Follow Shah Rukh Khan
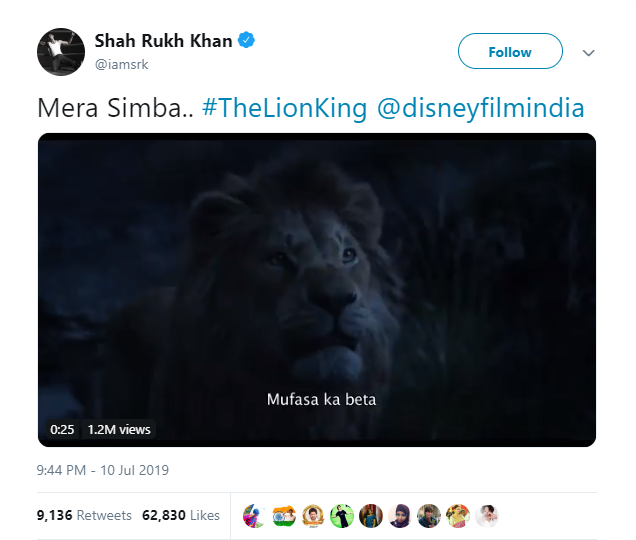 [510, 52]
